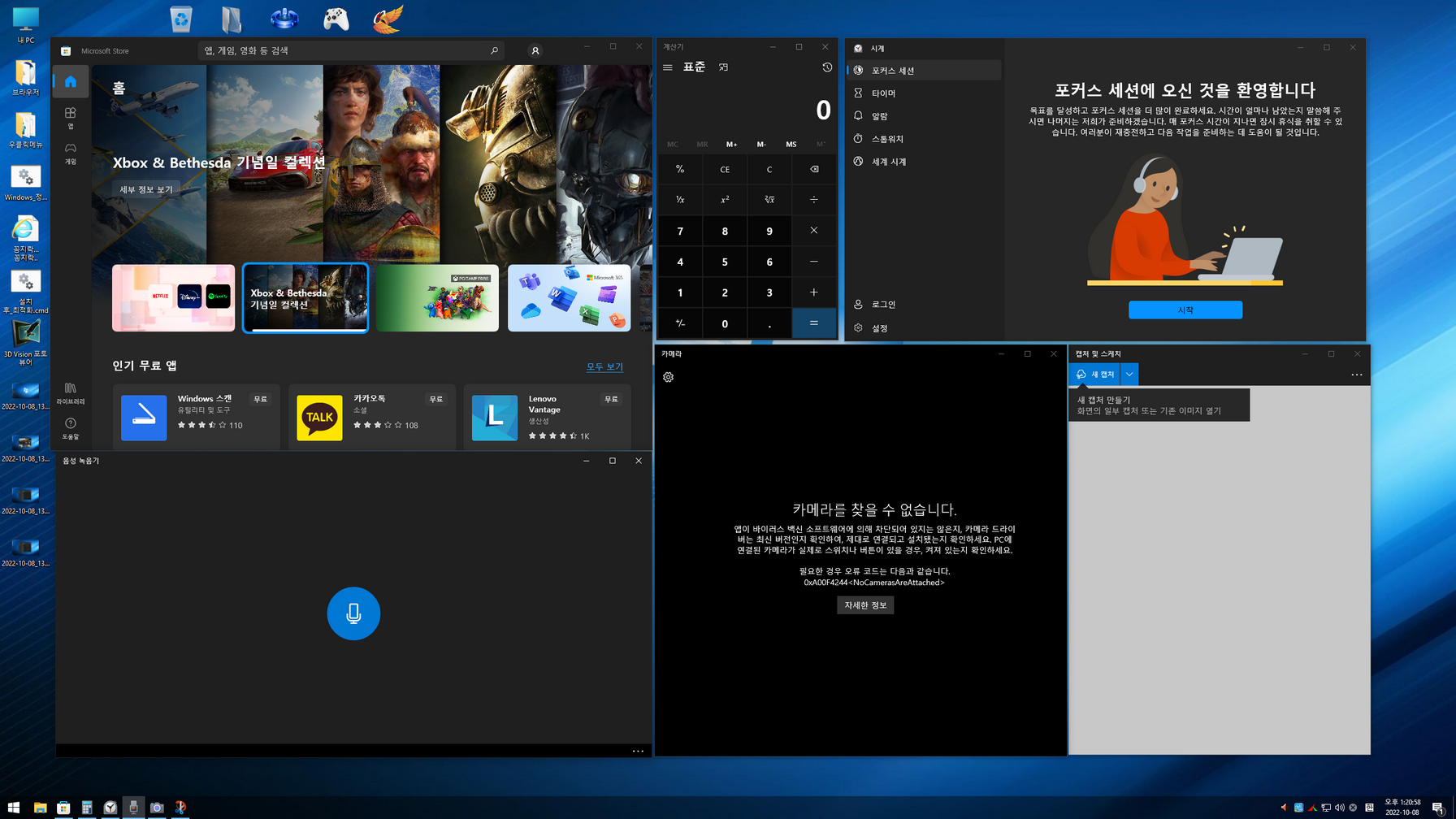Switch to Camera app on taskbar
This screenshot has width=1456, height=819.
(157, 808)
